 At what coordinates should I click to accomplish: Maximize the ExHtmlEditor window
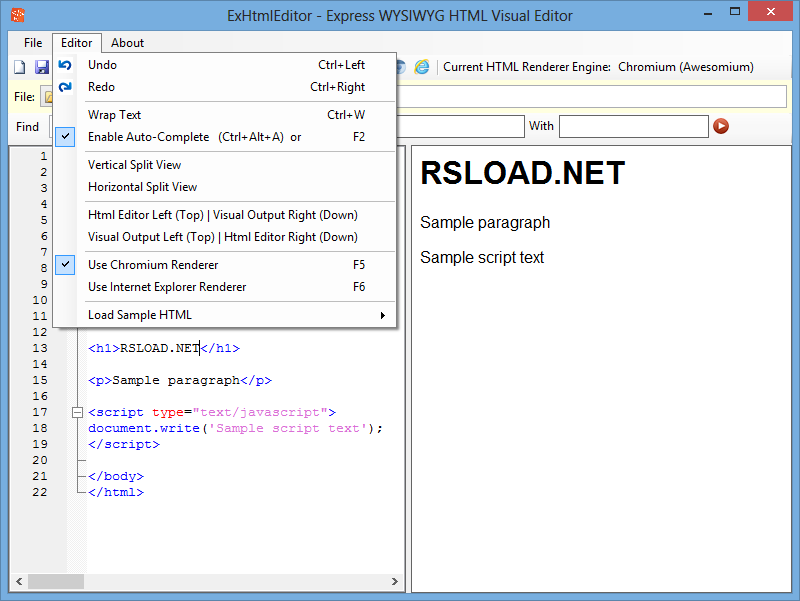(x=735, y=12)
